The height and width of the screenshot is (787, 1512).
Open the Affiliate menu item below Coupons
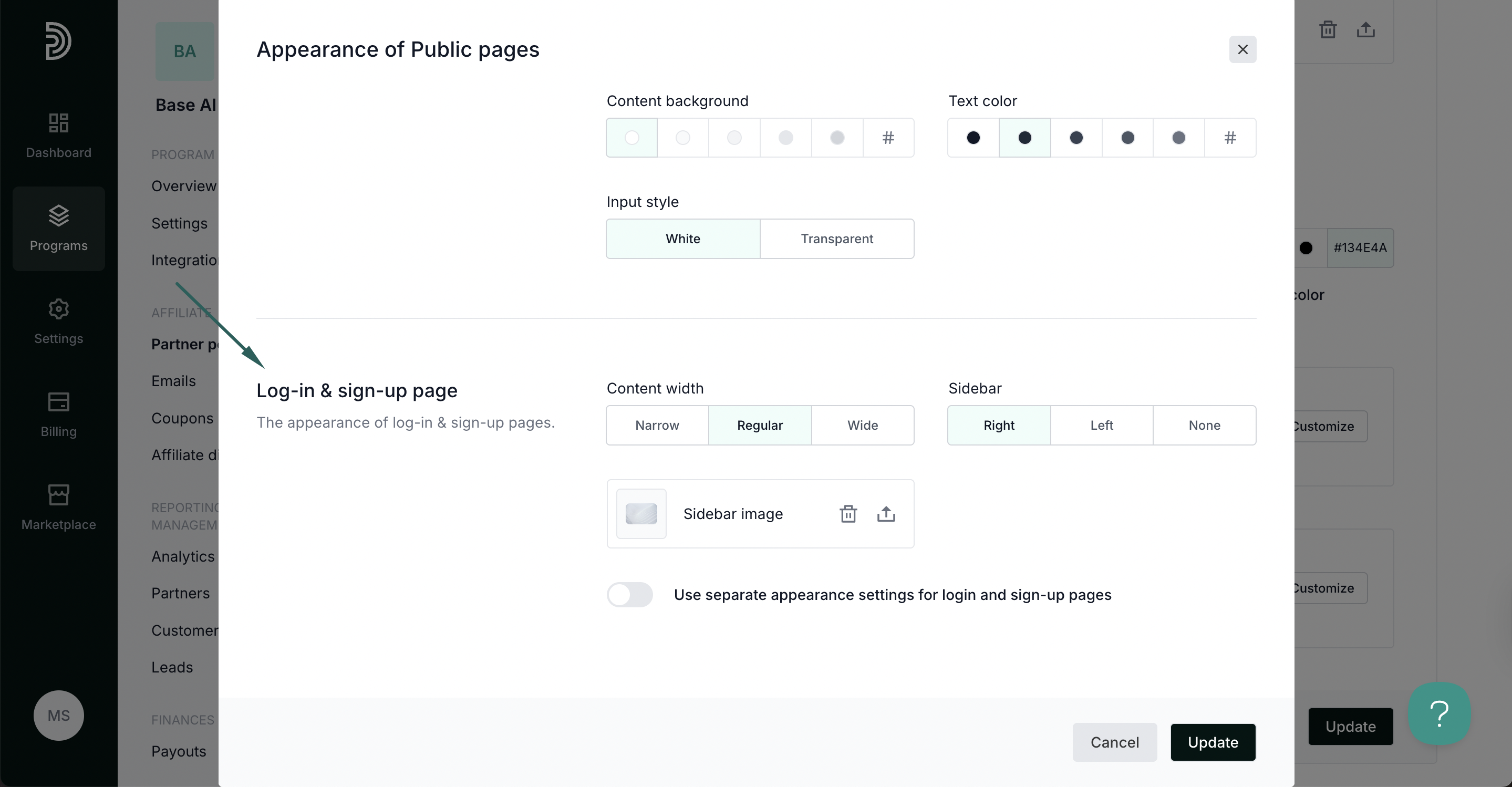tap(184, 455)
